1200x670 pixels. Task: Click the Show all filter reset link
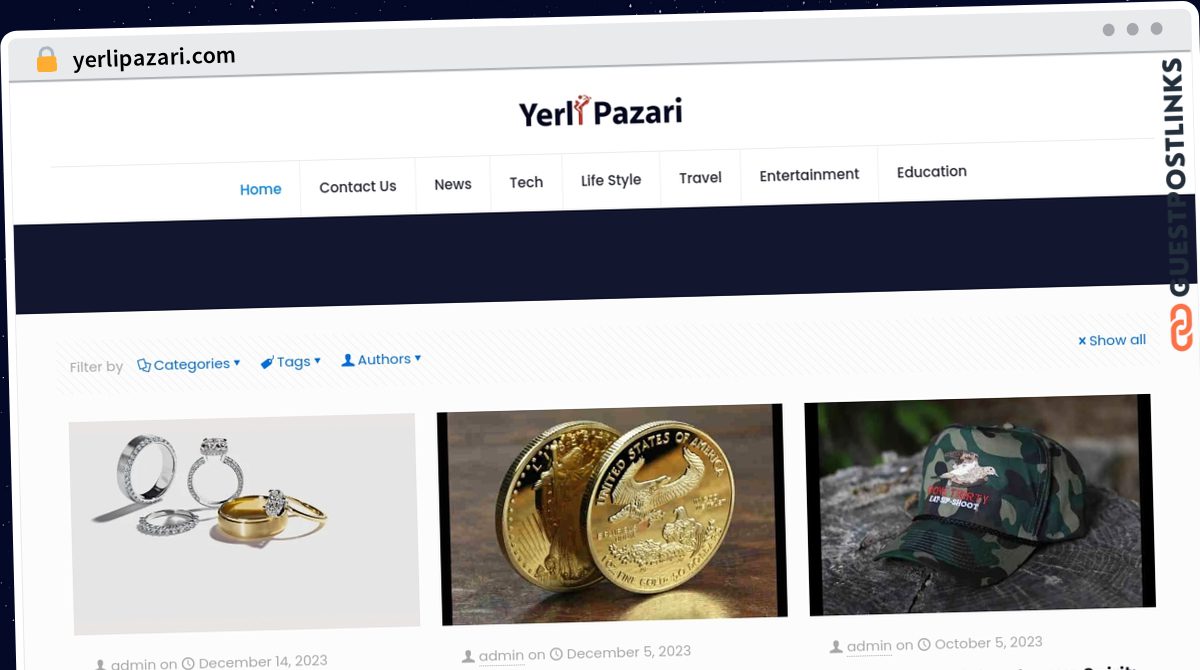click(1112, 340)
